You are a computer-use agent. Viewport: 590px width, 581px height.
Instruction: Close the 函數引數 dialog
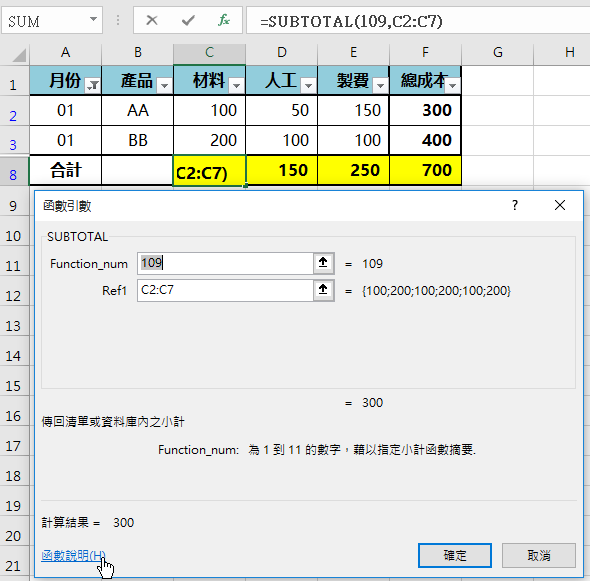pos(560,205)
